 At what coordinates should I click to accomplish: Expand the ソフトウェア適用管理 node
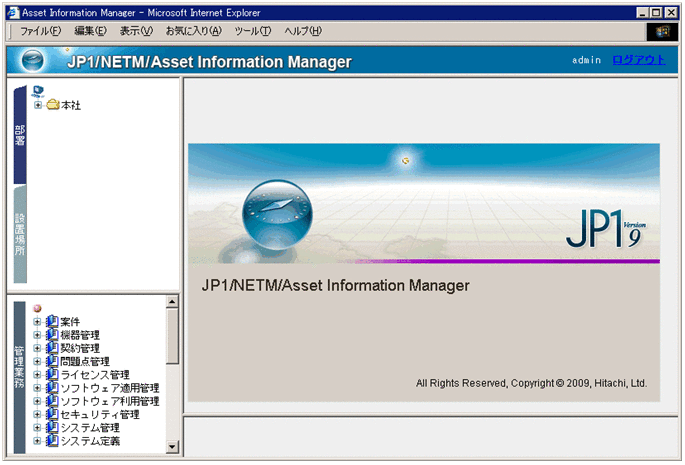(37, 388)
